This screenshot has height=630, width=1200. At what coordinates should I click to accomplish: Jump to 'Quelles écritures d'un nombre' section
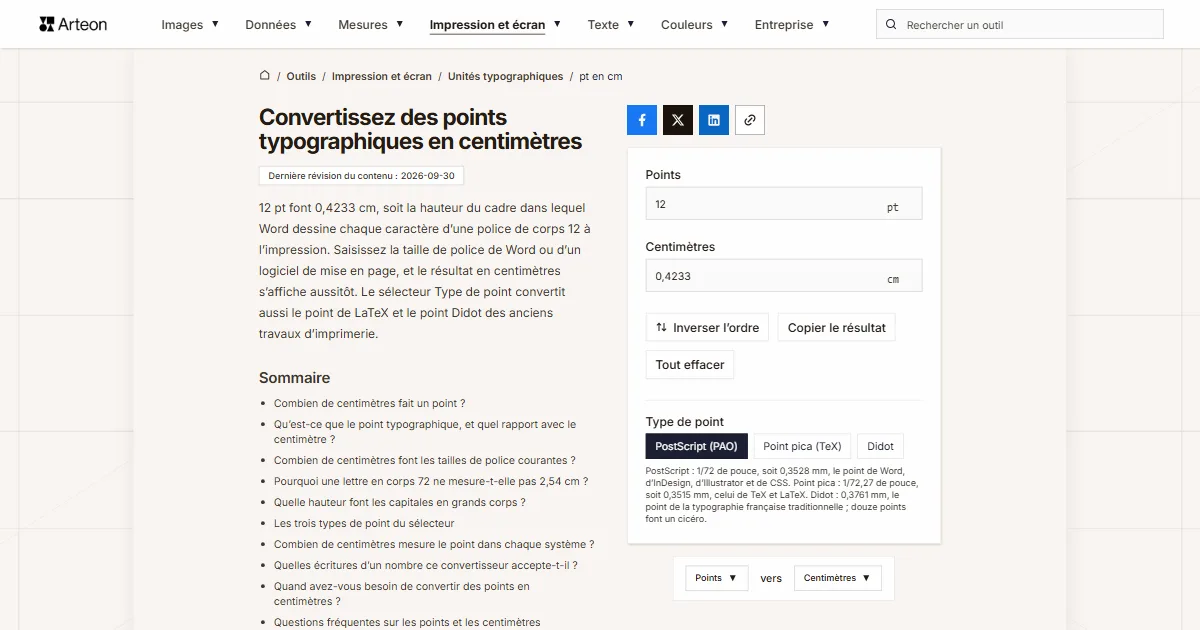(426, 565)
